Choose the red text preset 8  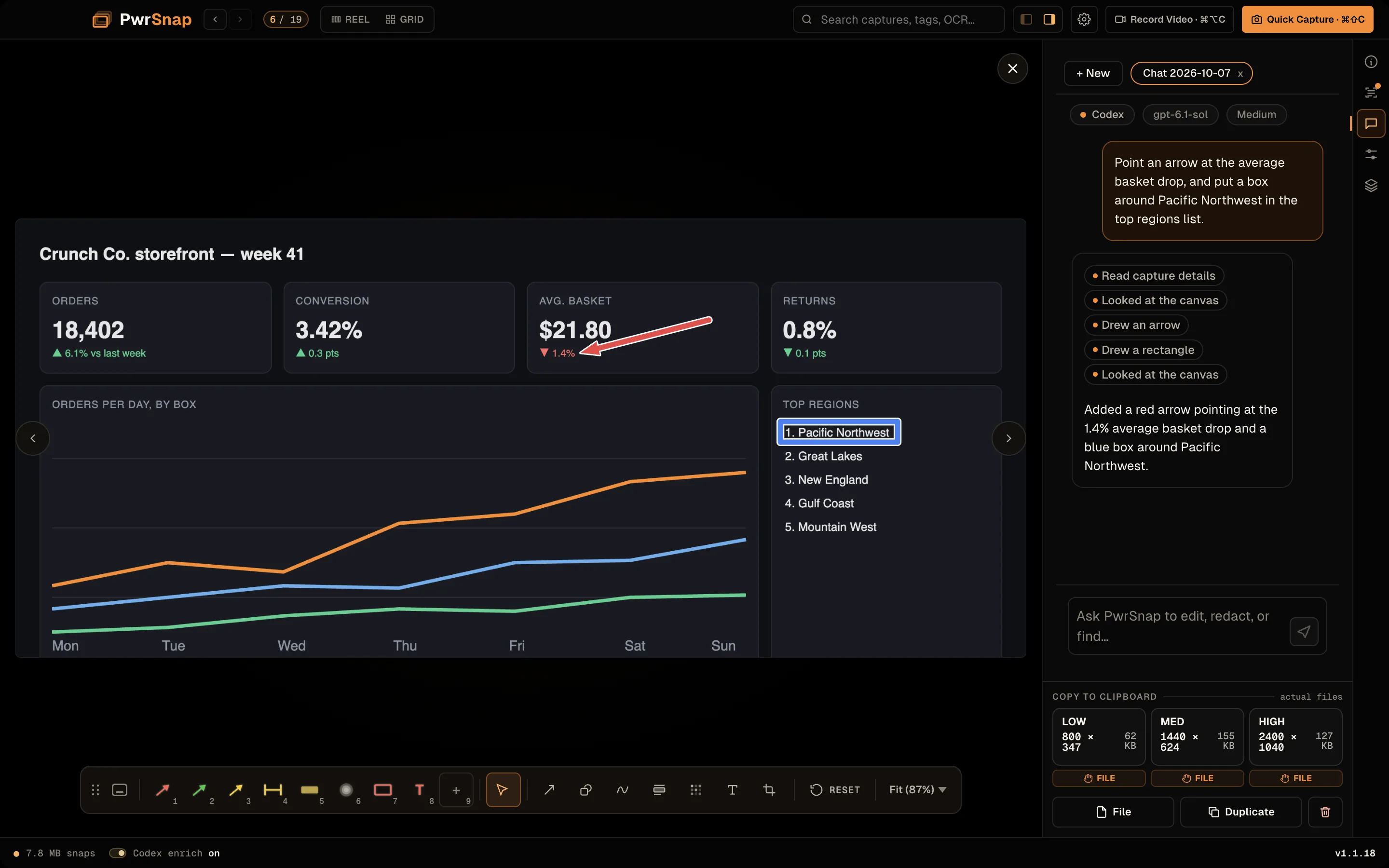point(420,790)
